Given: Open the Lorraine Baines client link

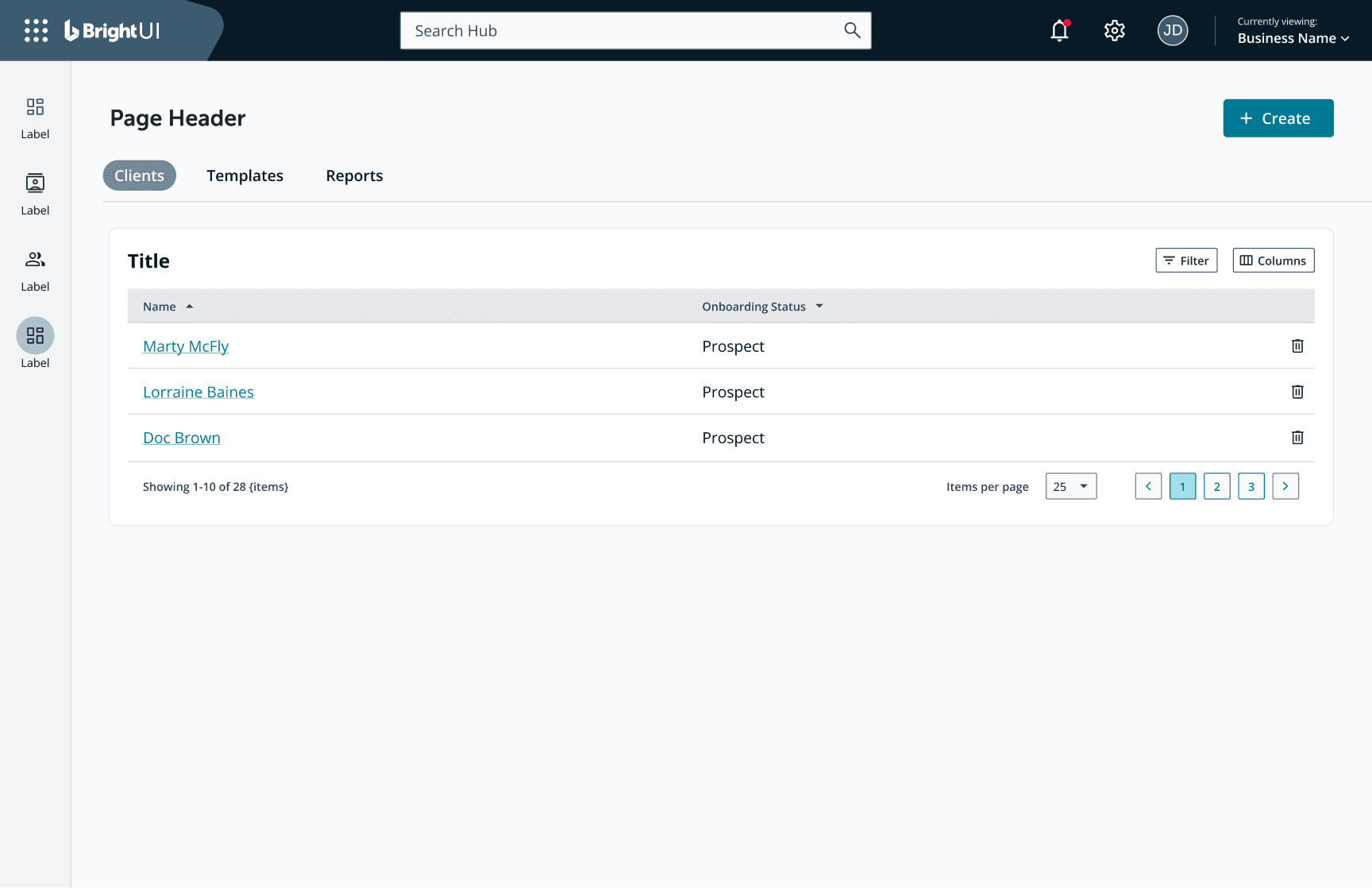Looking at the screenshot, I should (198, 392).
